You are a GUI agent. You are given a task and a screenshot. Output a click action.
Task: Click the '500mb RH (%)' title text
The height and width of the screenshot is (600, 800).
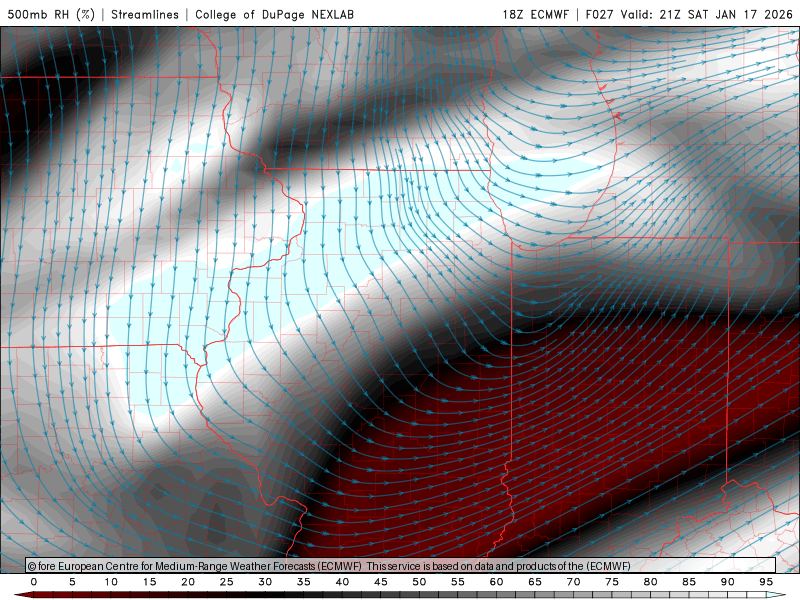point(51,14)
